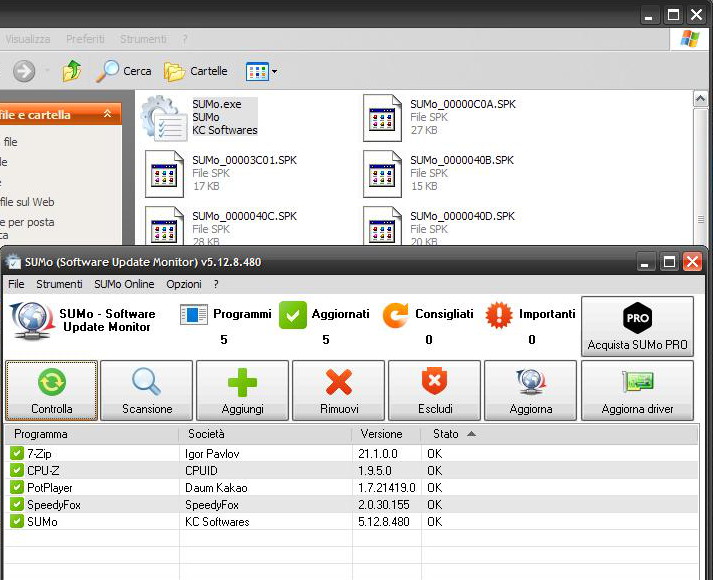Click the Programmi counter icon
The image size is (713, 580).
(194, 315)
